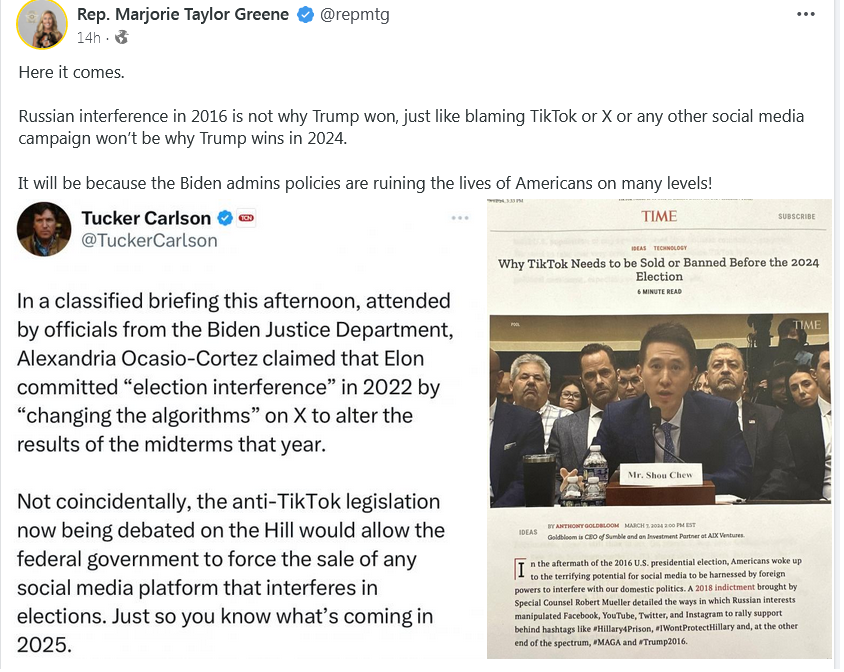Open the Rep. Marjorie Taylor Greene name link

coord(183,15)
